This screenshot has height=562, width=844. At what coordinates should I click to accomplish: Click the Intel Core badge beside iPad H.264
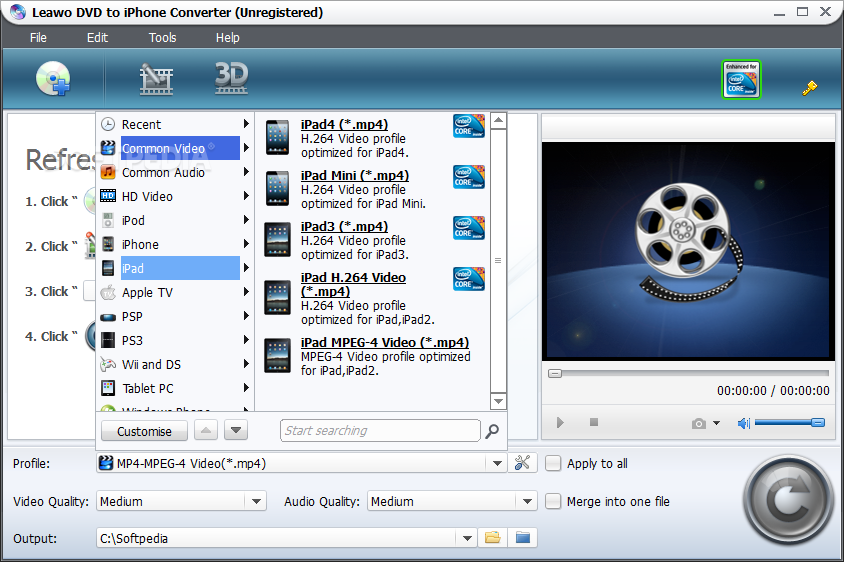(x=469, y=279)
